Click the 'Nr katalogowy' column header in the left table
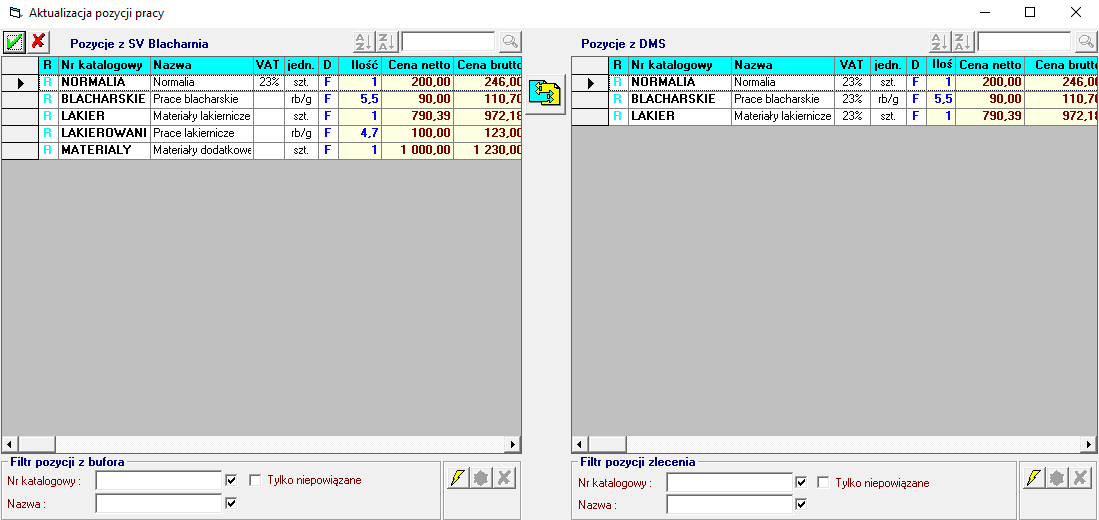1099x520 pixels. (x=104, y=65)
